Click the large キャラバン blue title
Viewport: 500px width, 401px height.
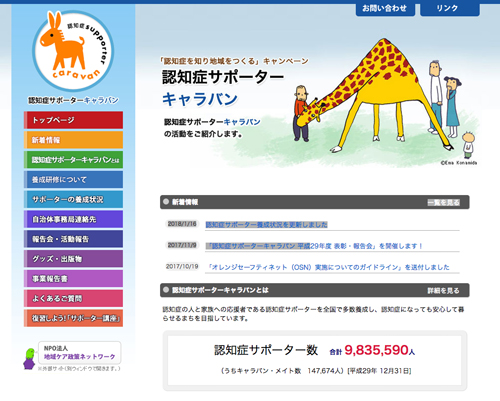tap(200, 99)
